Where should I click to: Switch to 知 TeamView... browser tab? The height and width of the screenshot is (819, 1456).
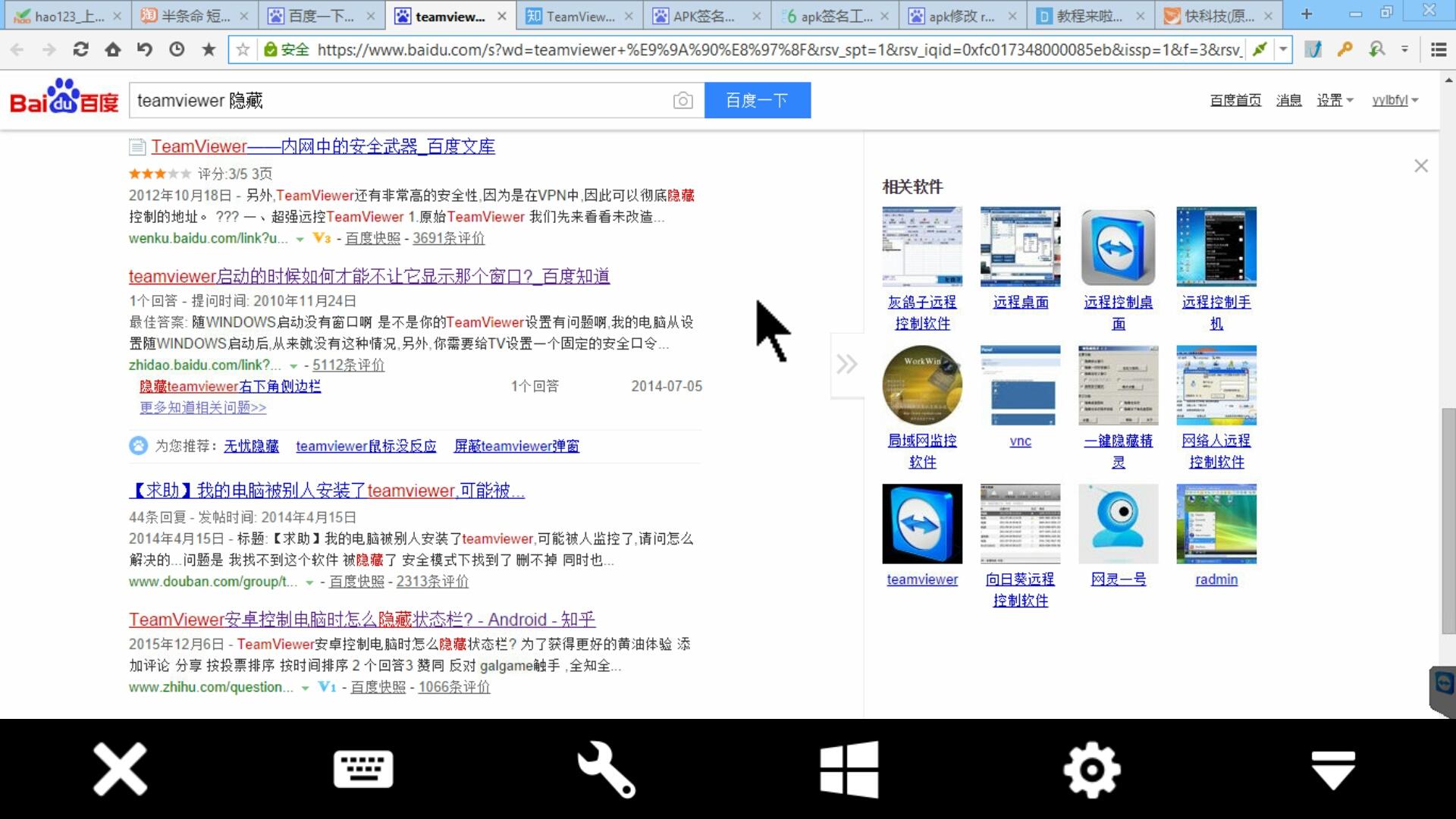580,15
